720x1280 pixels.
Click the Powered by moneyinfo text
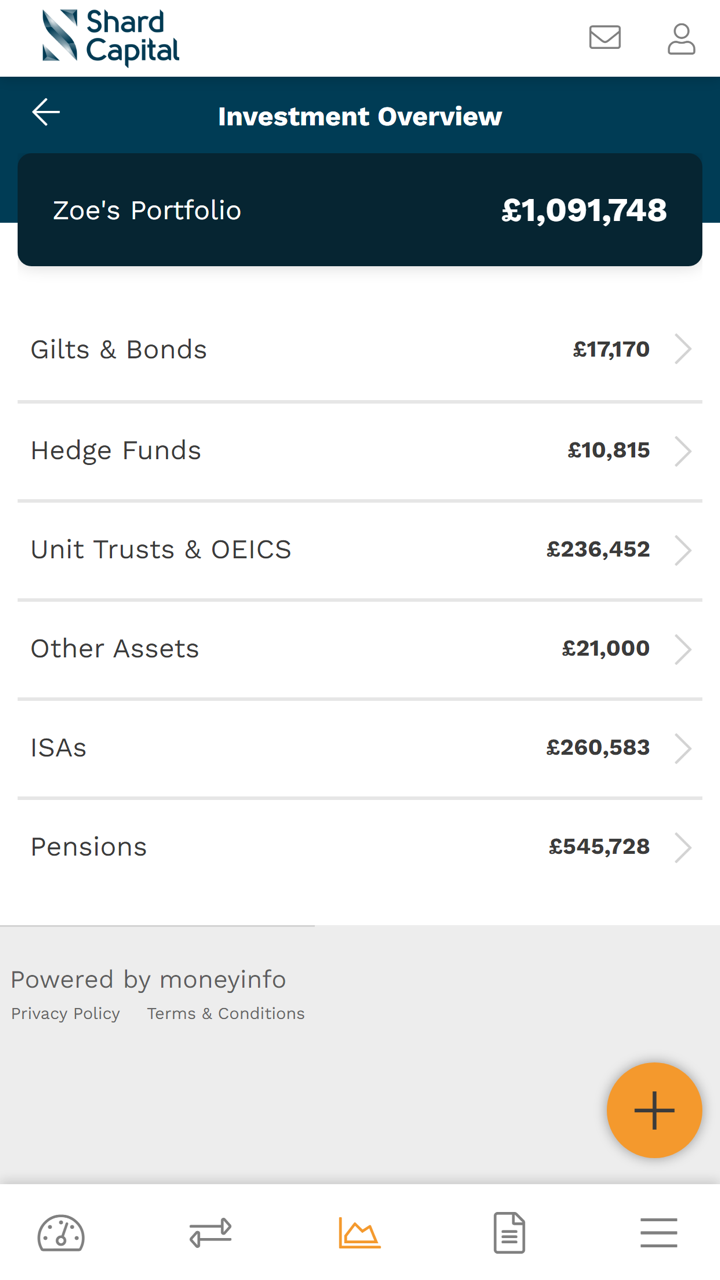point(148,980)
